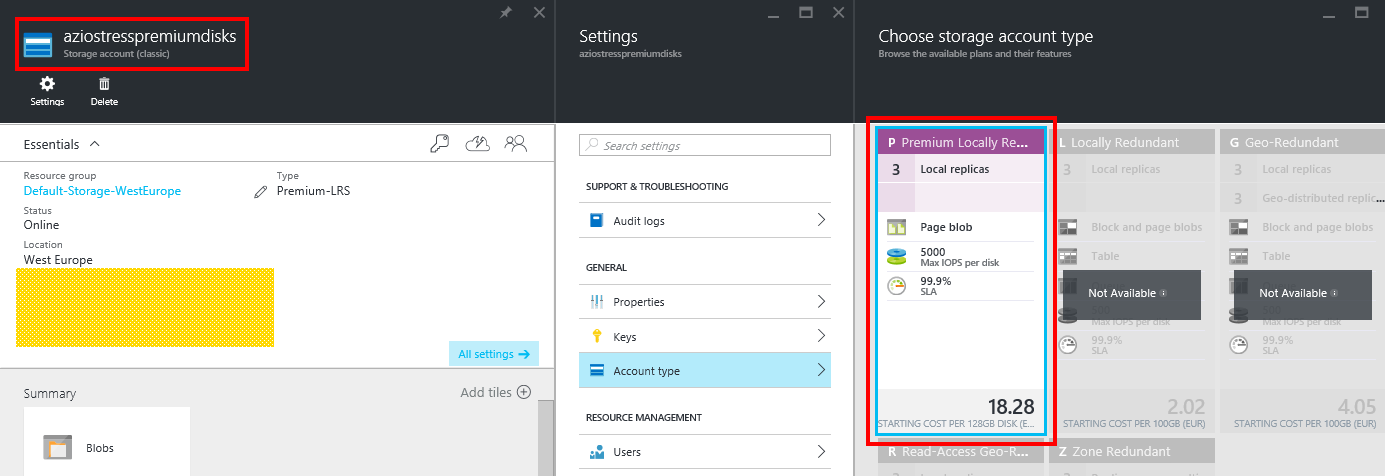Image resolution: width=1385 pixels, height=476 pixels.
Task: Open Audit logs setting
Action: (x=705, y=220)
